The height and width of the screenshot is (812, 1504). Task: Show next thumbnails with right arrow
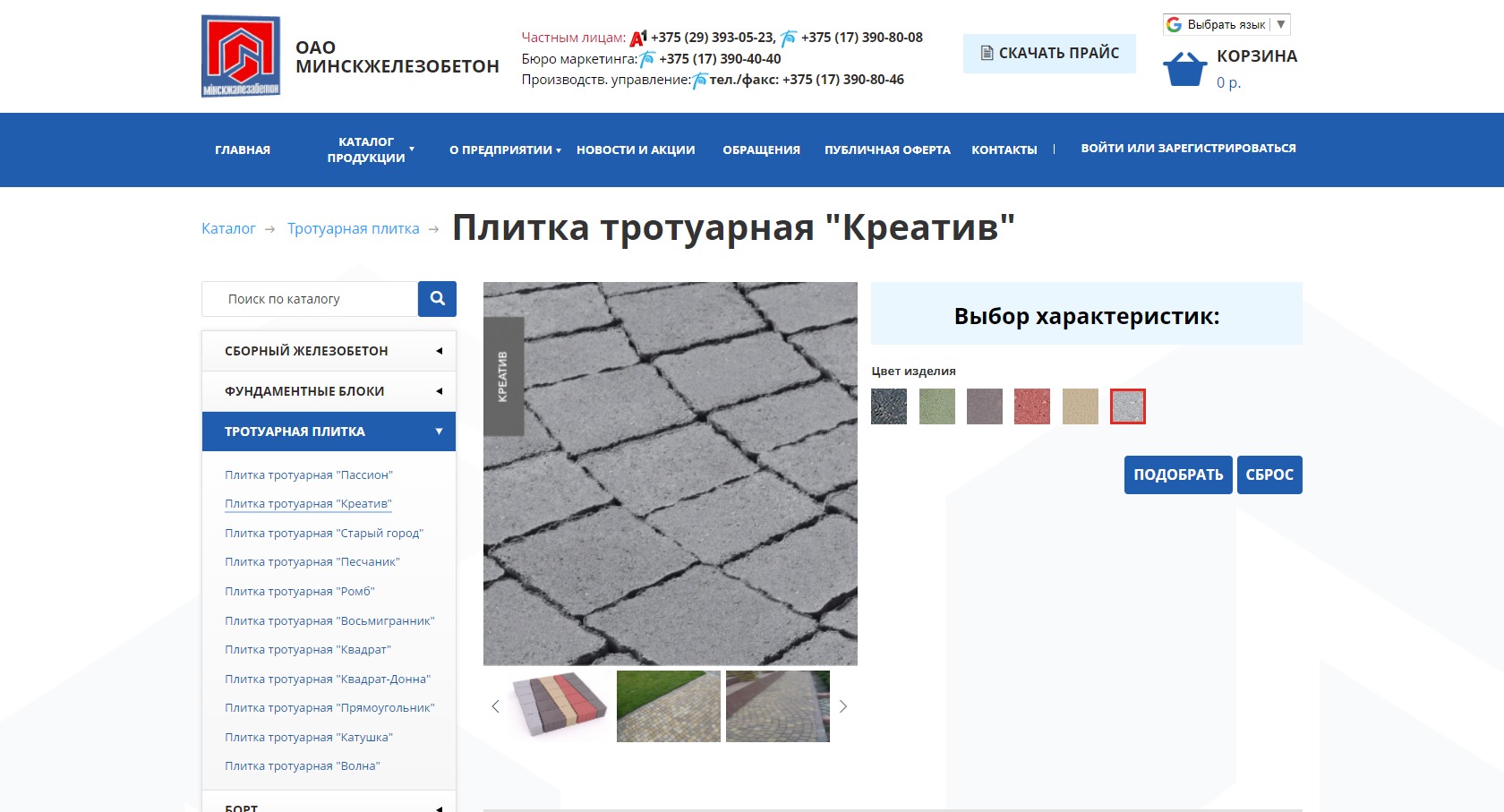coord(842,706)
